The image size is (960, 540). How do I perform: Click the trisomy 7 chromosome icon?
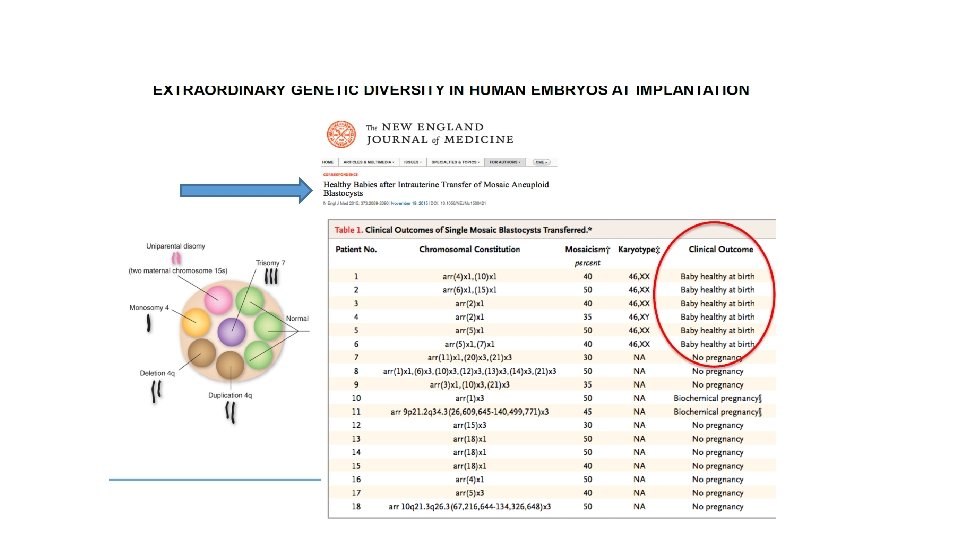[x=271, y=276]
